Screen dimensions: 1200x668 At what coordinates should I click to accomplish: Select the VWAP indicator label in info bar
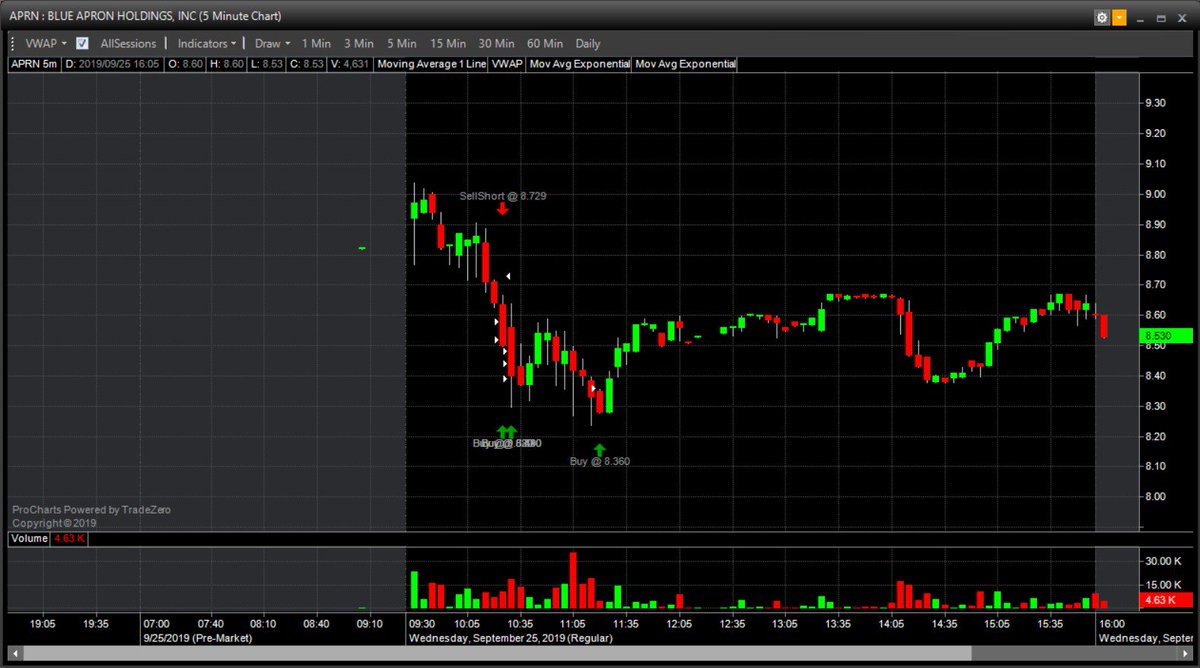(x=508, y=64)
